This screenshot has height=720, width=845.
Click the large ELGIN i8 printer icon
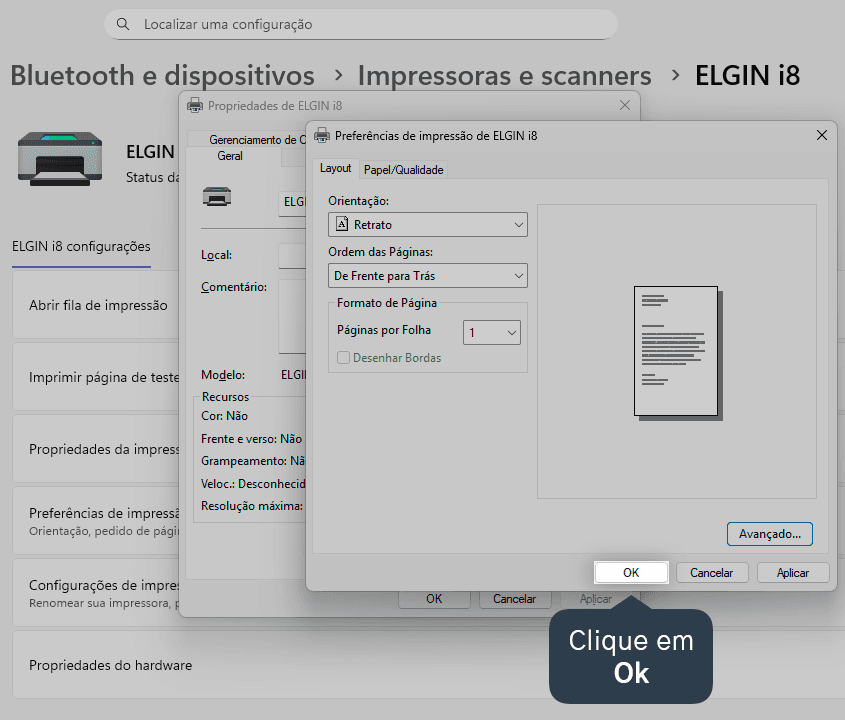[60, 158]
